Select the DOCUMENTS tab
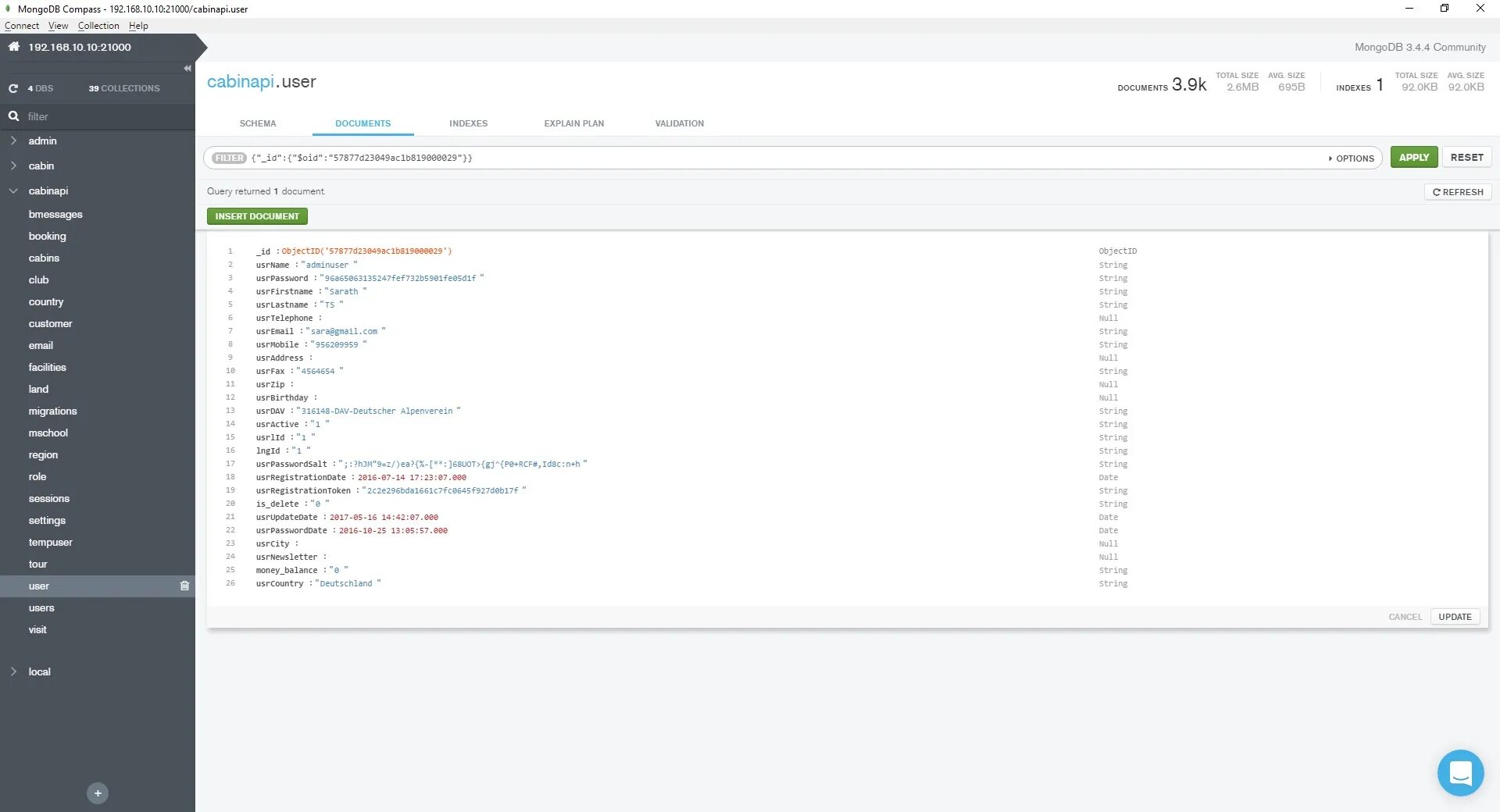Image resolution: width=1500 pixels, height=812 pixels. [363, 123]
